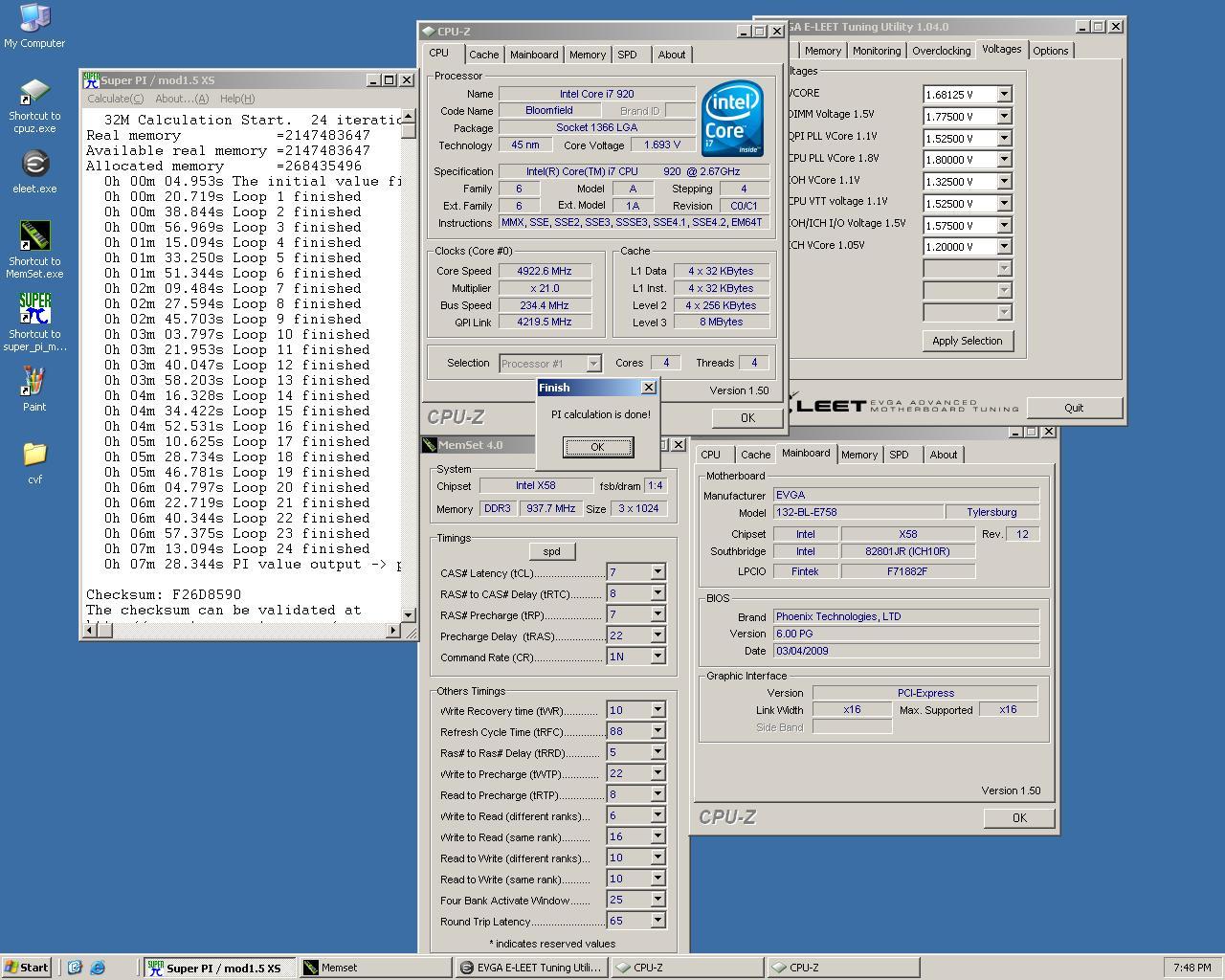Switch to Super PI taskbar button
Image resolution: width=1225 pixels, height=980 pixels.
[x=220, y=968]
